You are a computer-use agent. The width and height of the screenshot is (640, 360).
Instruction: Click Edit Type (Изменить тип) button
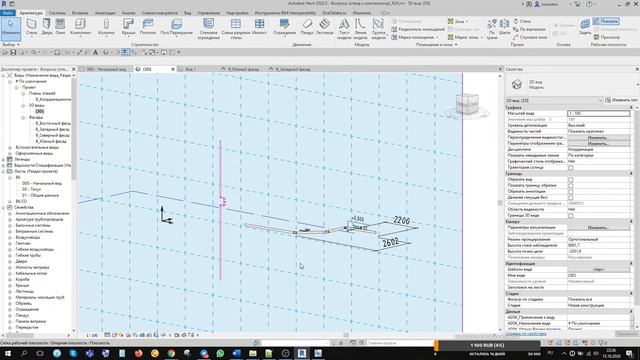tap(622, 100)
